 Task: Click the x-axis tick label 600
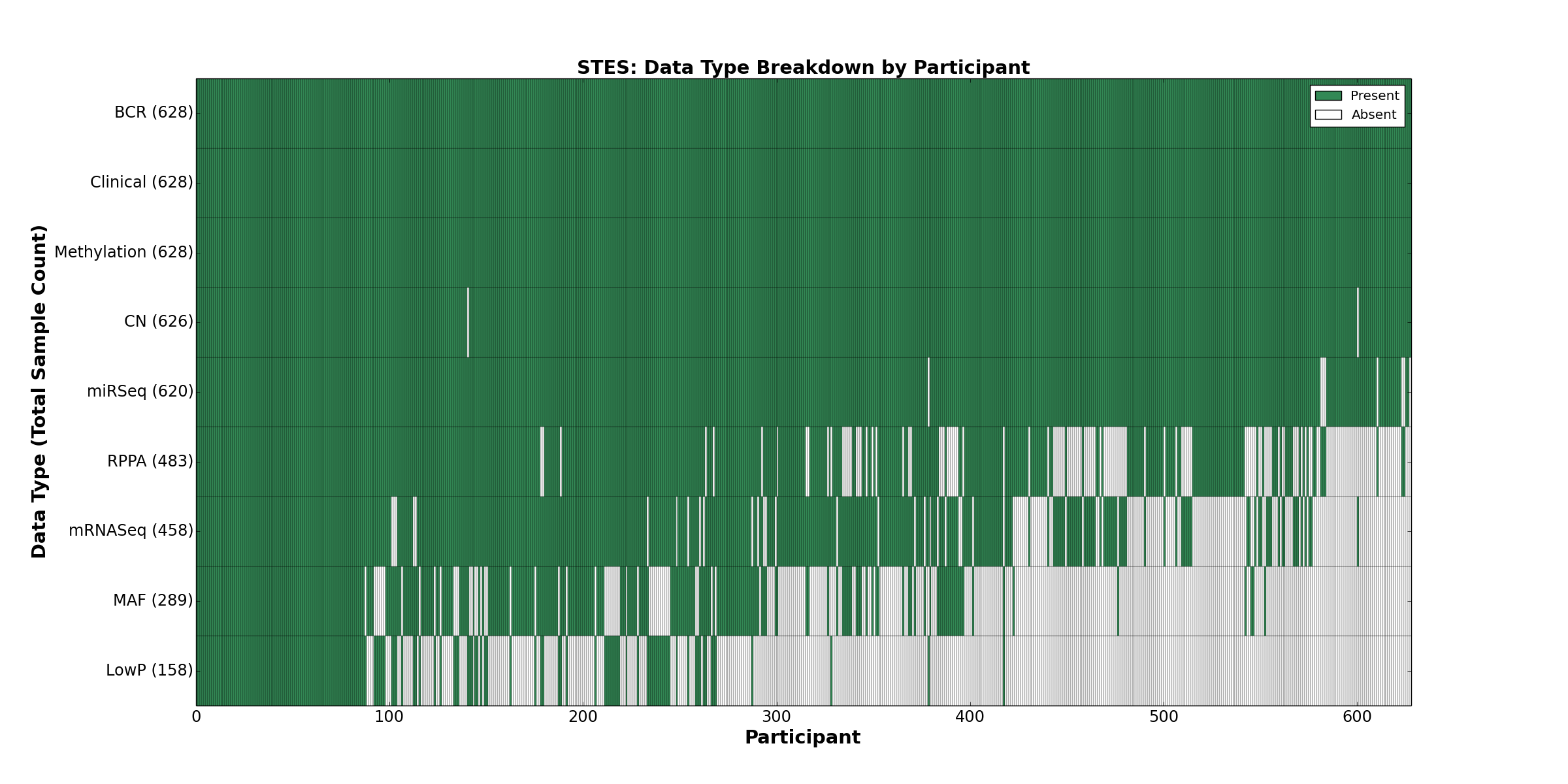[1357, 717]
